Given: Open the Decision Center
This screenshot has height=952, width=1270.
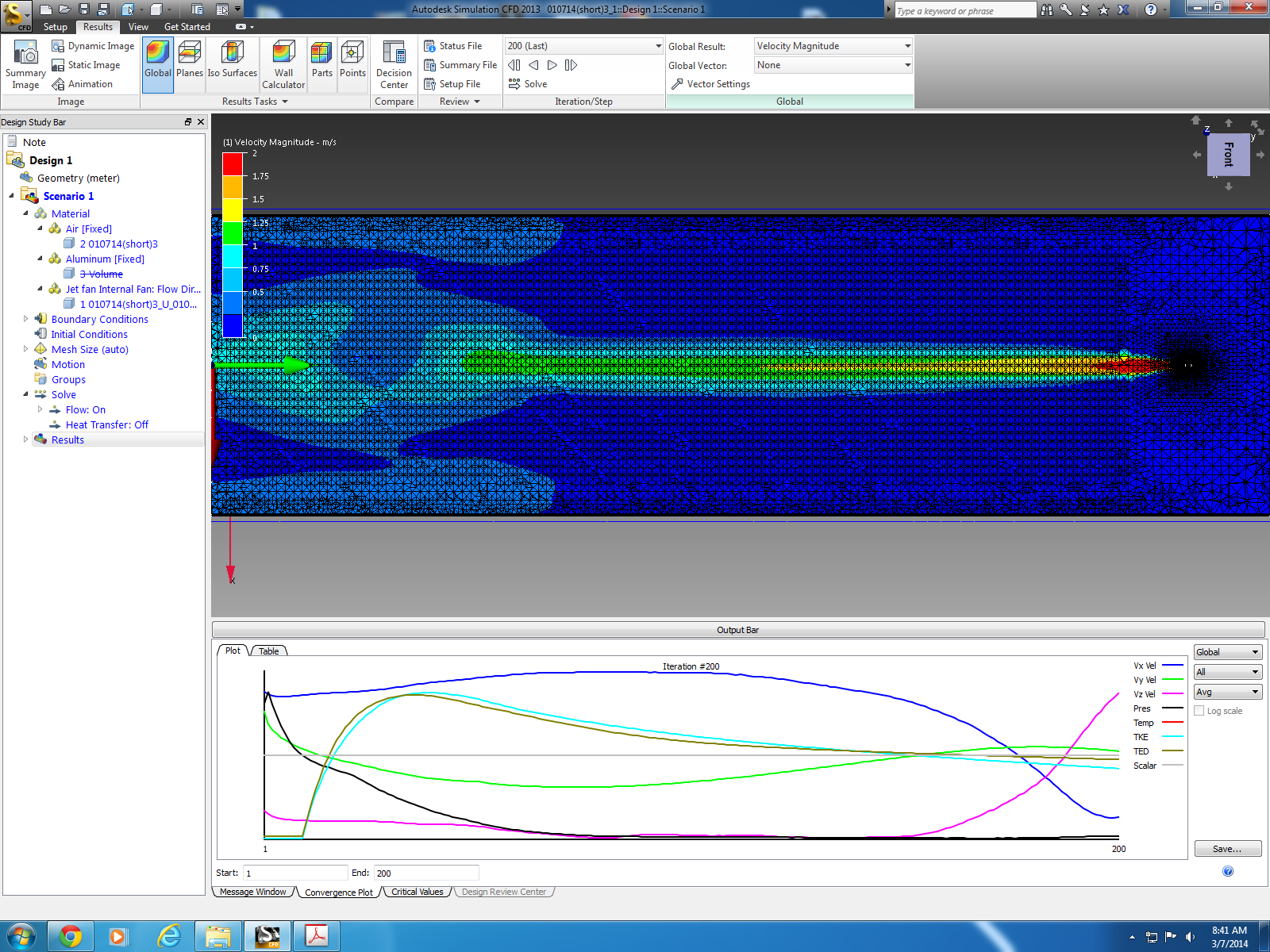Looking at the screenshot, I should point(394,64).
